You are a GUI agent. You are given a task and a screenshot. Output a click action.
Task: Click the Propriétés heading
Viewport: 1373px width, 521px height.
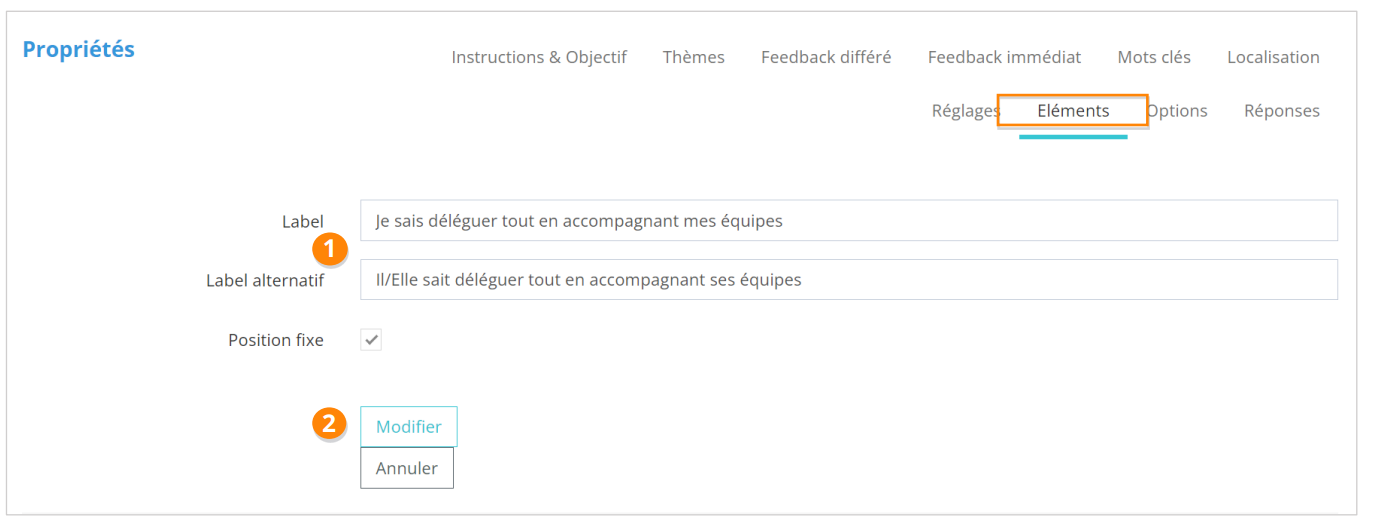[78, 49]
